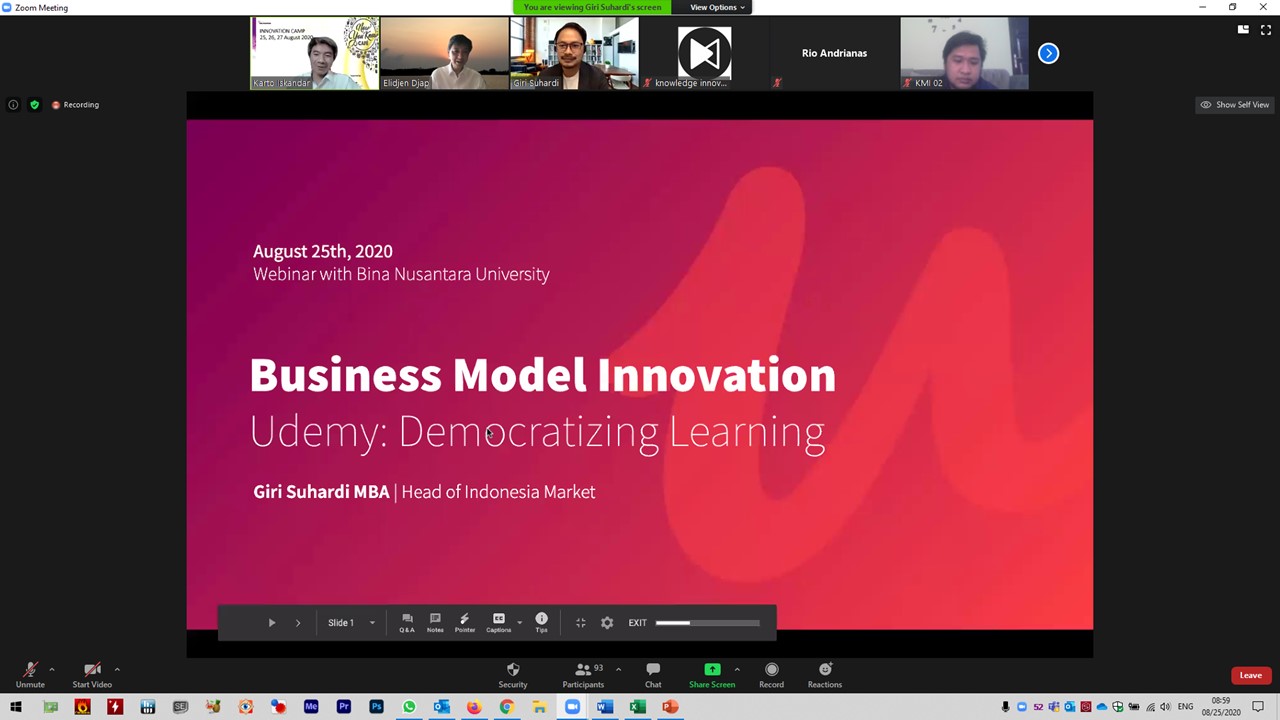This screenshot has width=1280, height=720.
Task: Toggle Captions in the presentation toolbar
Action: 498,622
